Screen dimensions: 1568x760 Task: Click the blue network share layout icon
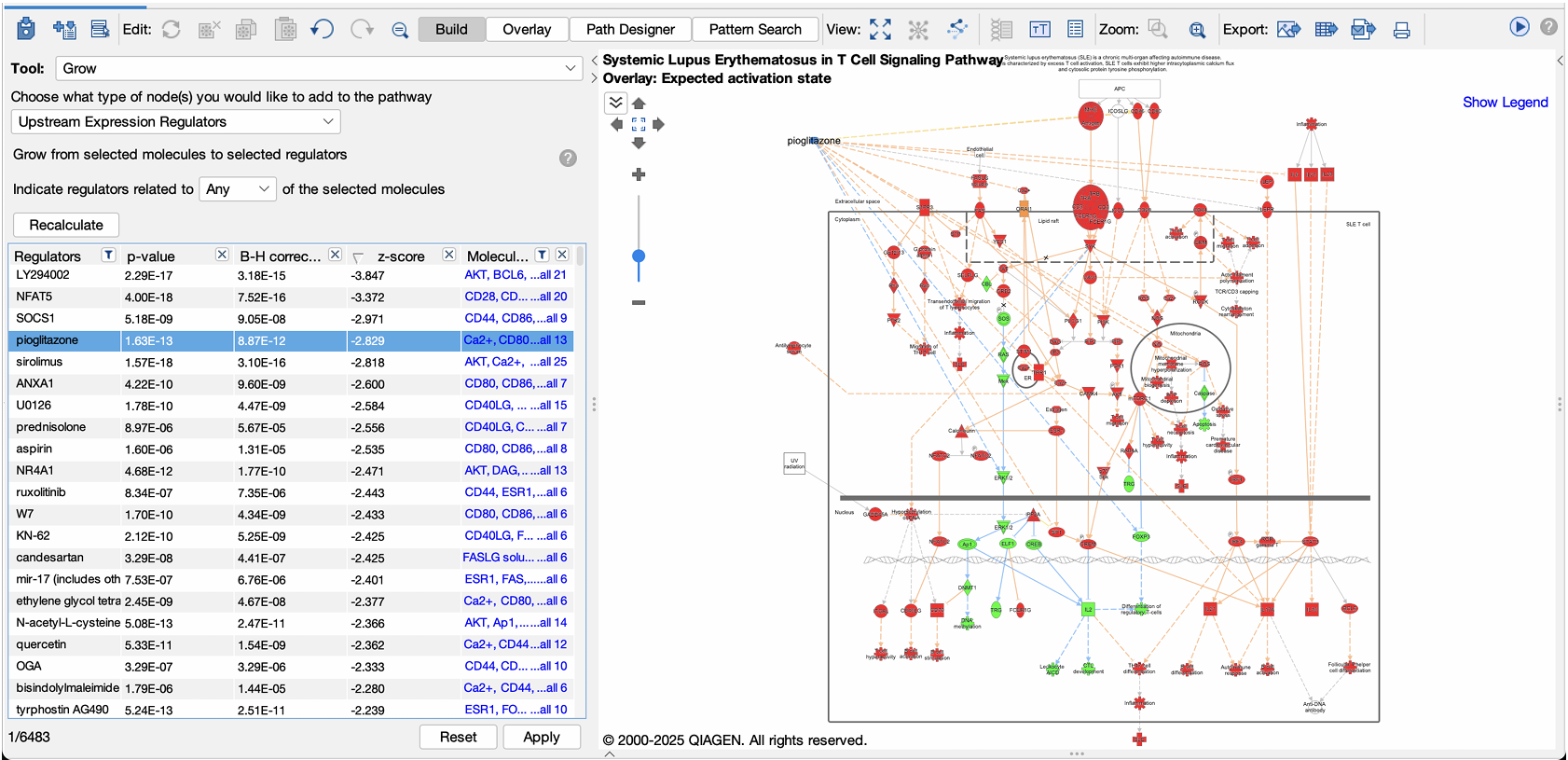(957, 29)
